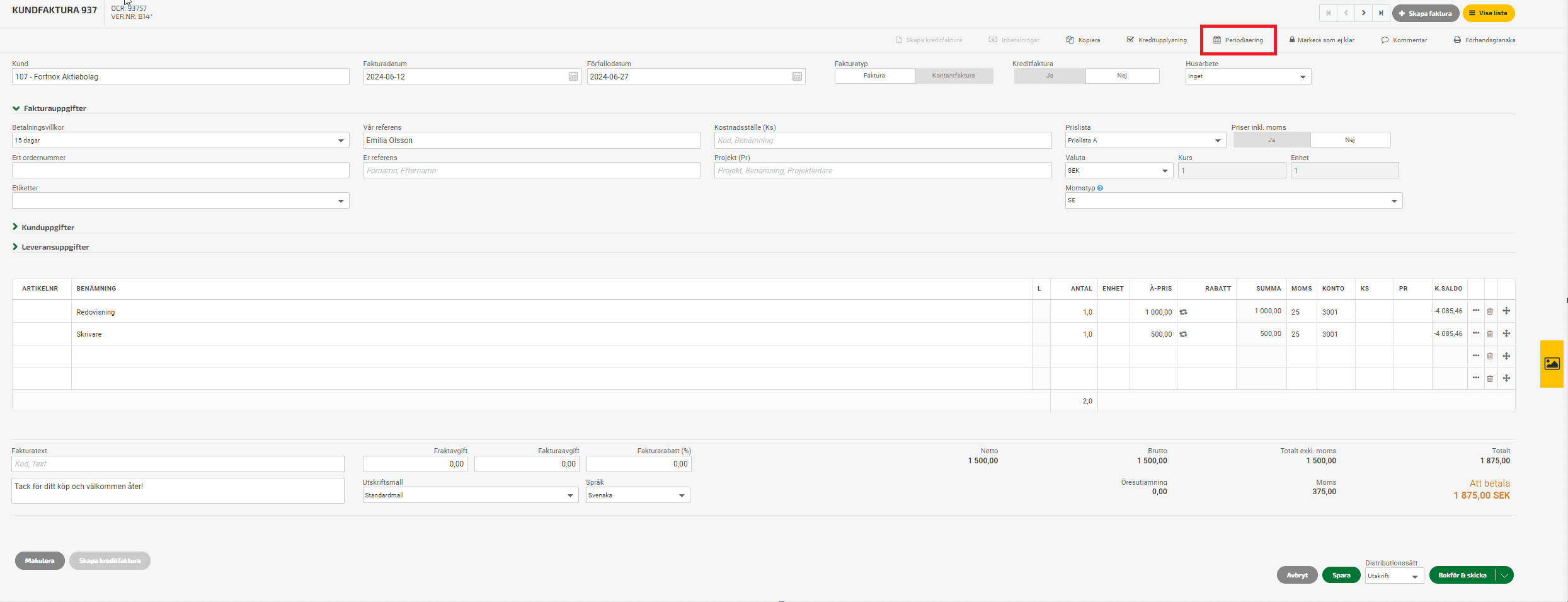The image size is (1568, 602).
Task: Go to next invoice arrow
Action: (1363, 13)
